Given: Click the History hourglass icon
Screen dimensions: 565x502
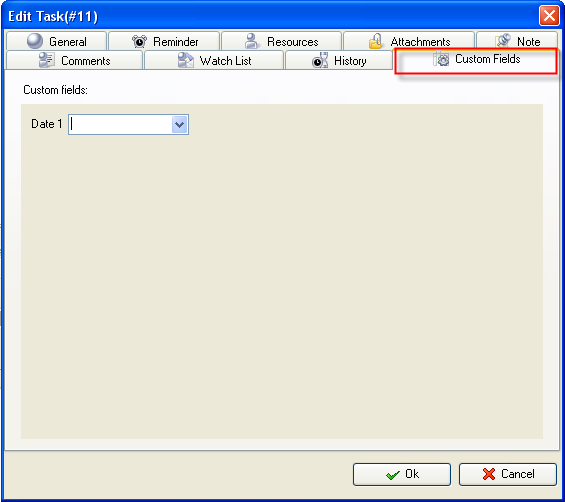Looking at the screenshot, I should coord(320,60).
